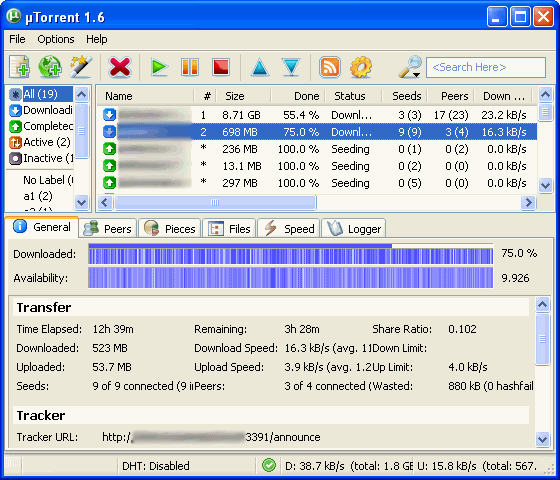
Task: Click the red X Remove torrent icon
Action: click(120, 67)
